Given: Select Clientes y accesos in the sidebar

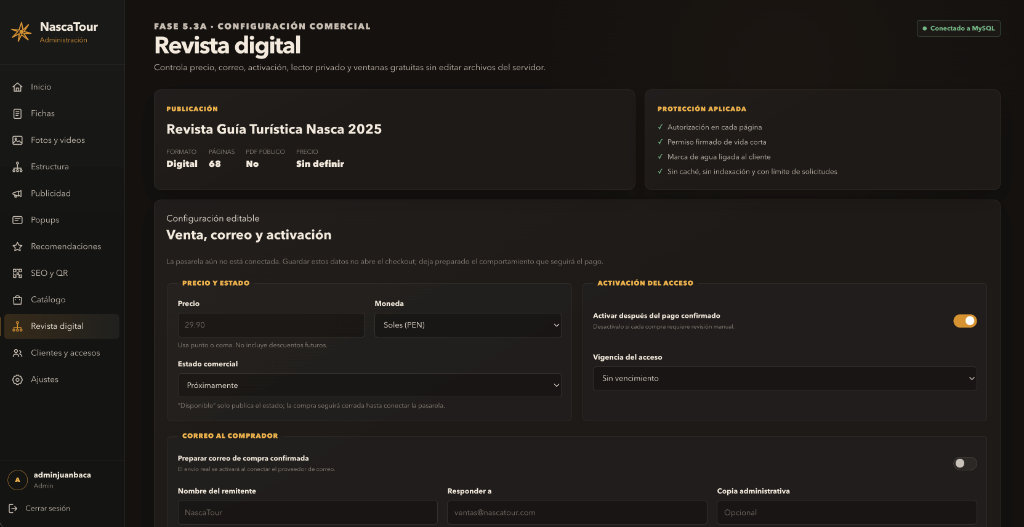Looking at the screenshot, I should coord(61,353).
